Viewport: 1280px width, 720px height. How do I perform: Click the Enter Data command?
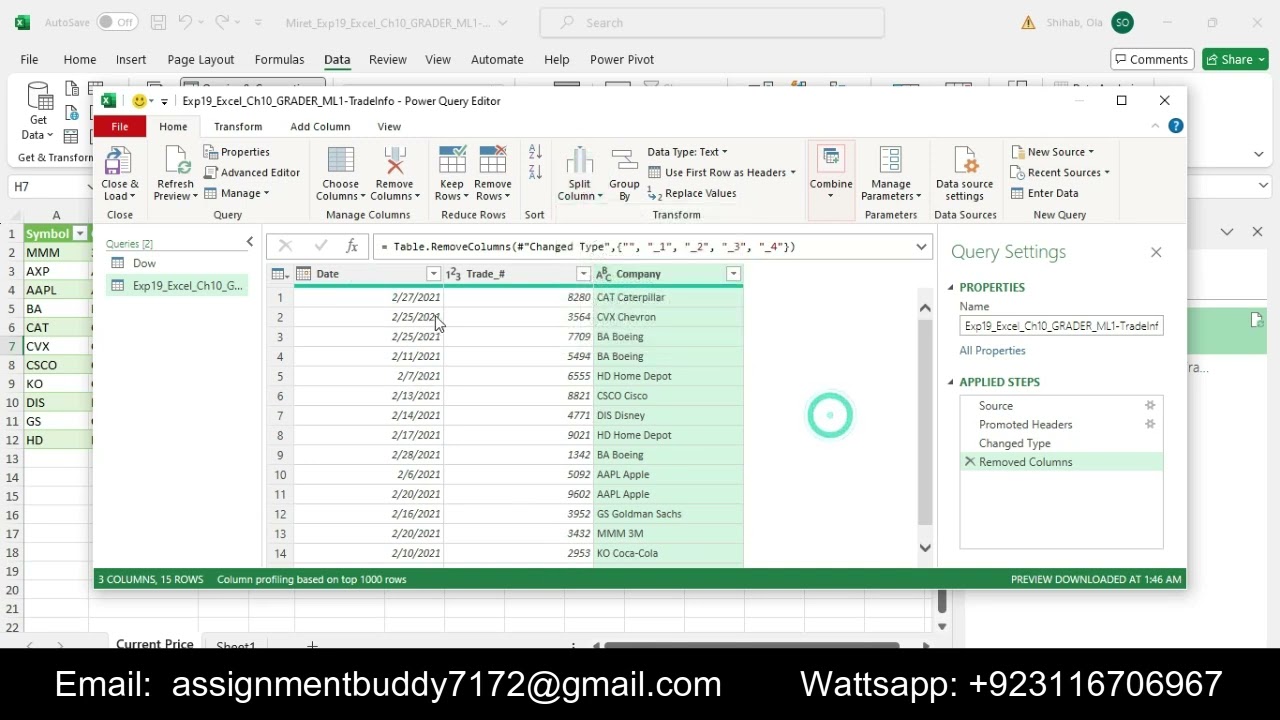point(1045,193)
